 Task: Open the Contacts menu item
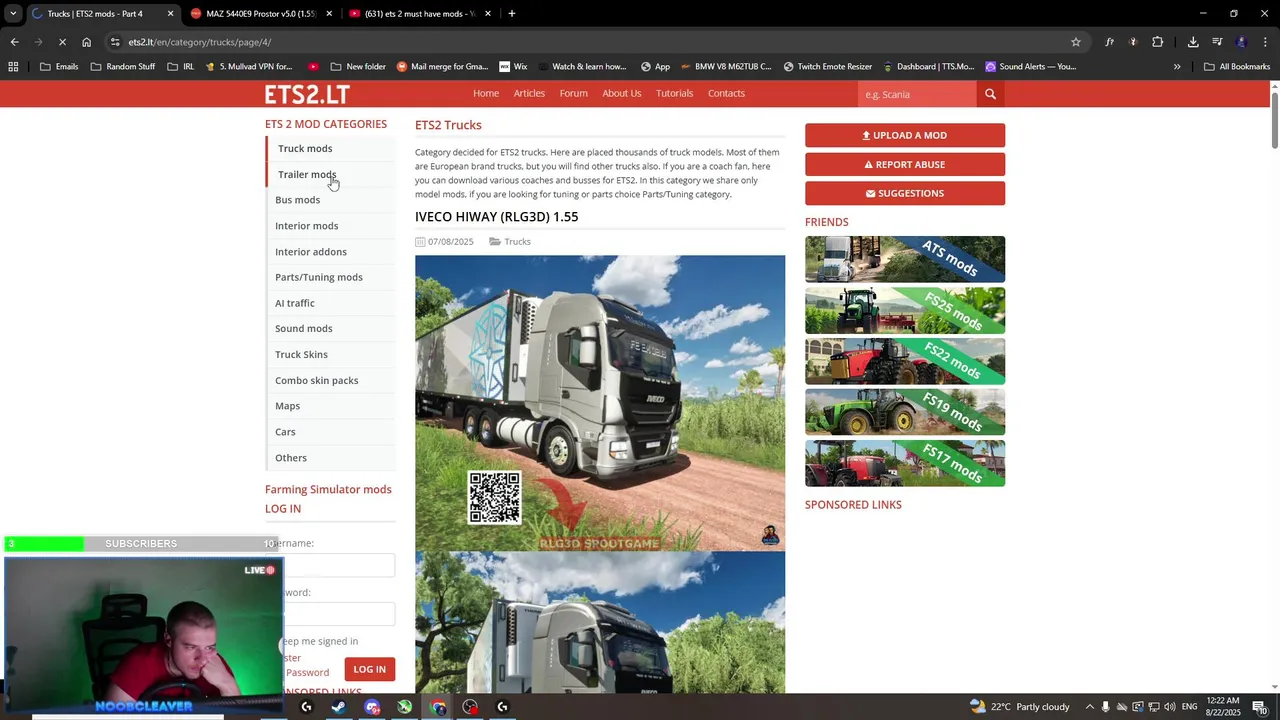click(726, 93)
